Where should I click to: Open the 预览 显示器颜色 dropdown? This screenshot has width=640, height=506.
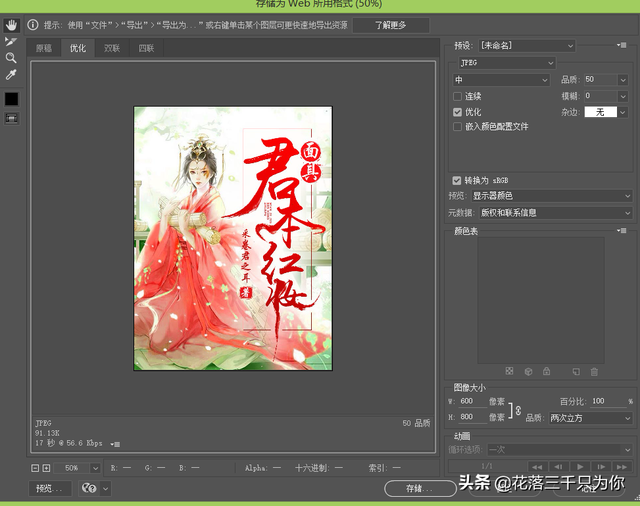click(x=552, y=196)
